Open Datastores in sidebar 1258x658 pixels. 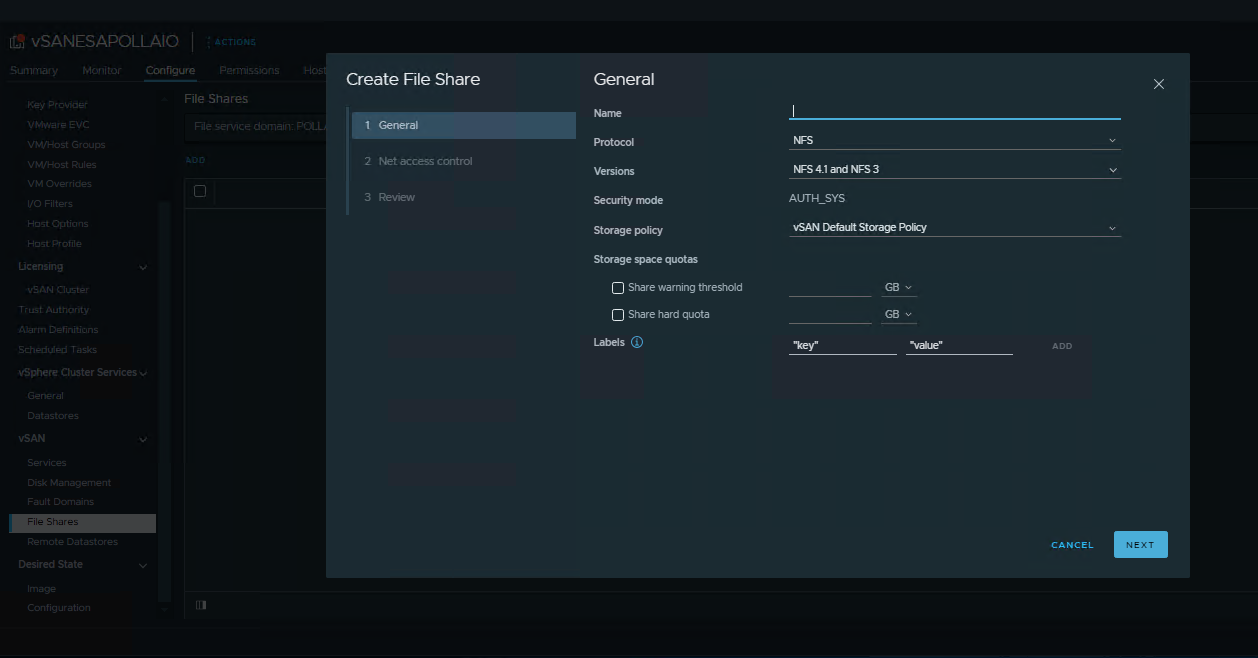click(52, 416)
